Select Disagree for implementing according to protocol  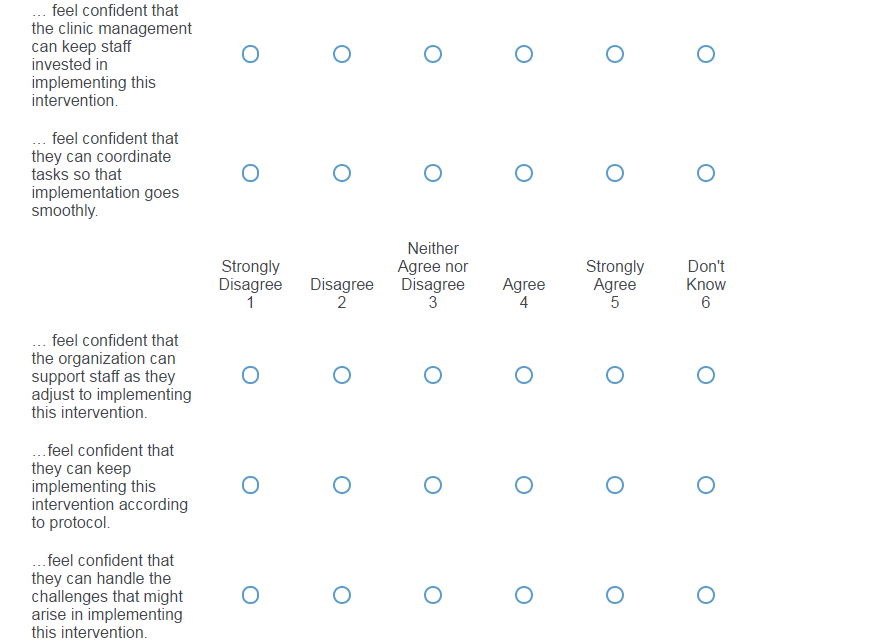tap(342, 485)
